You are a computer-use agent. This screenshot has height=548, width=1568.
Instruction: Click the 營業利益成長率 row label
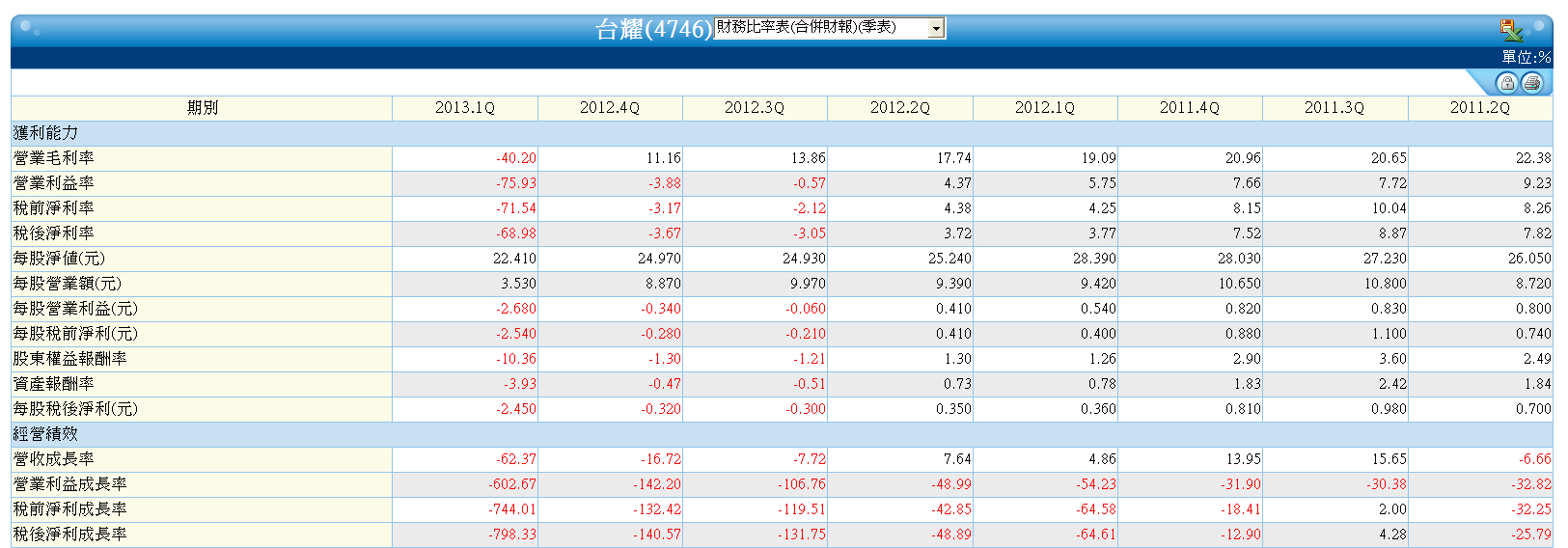click(69, 484)
